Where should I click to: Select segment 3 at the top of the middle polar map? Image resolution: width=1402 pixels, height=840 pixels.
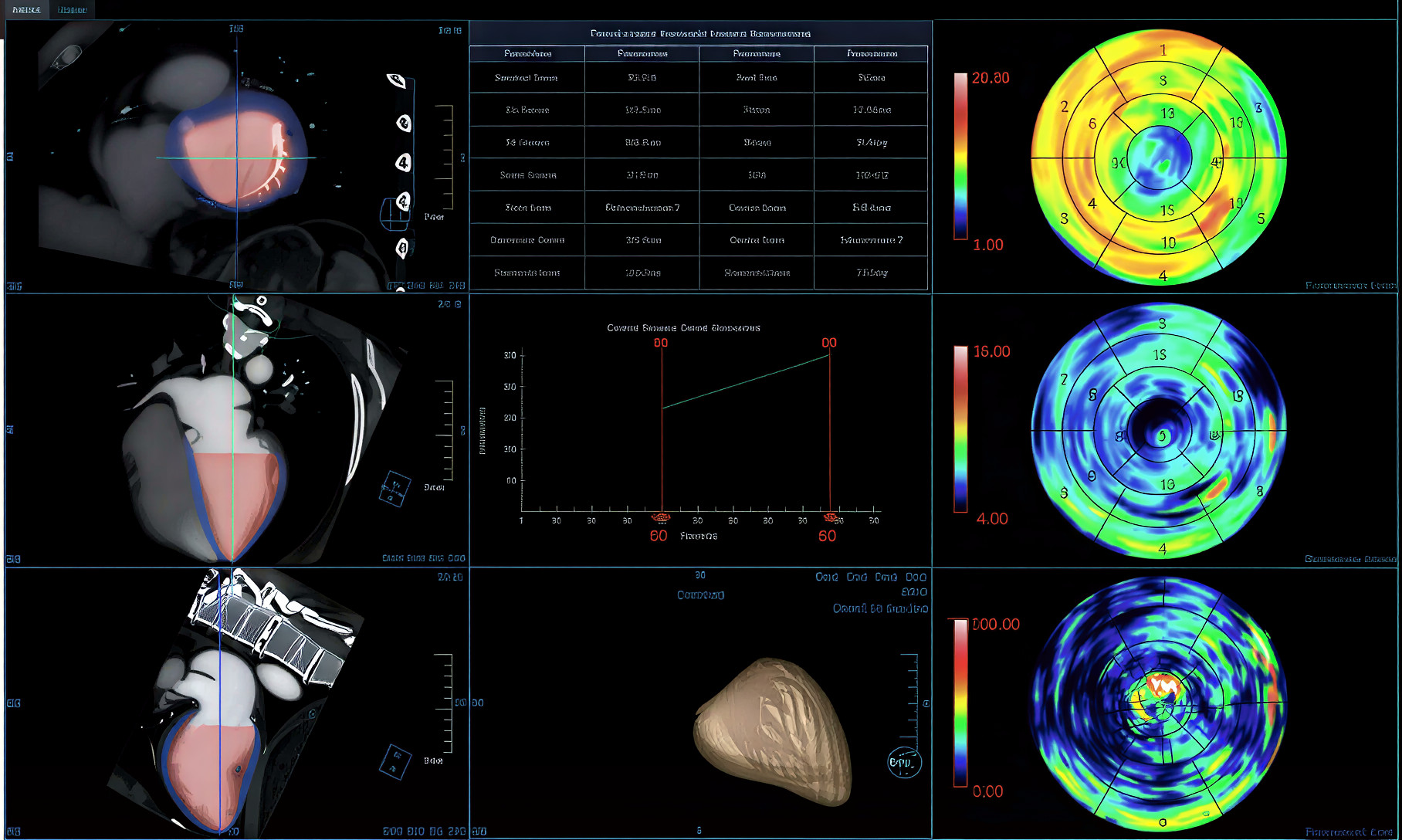pyautogui.click(x=1163, y=323)
